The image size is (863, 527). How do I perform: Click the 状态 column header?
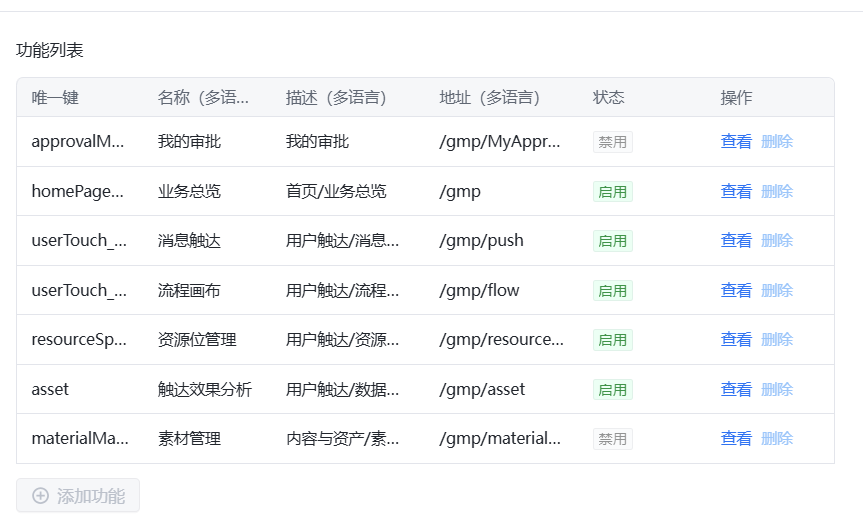pyautogui.click(x=608, y=98)
